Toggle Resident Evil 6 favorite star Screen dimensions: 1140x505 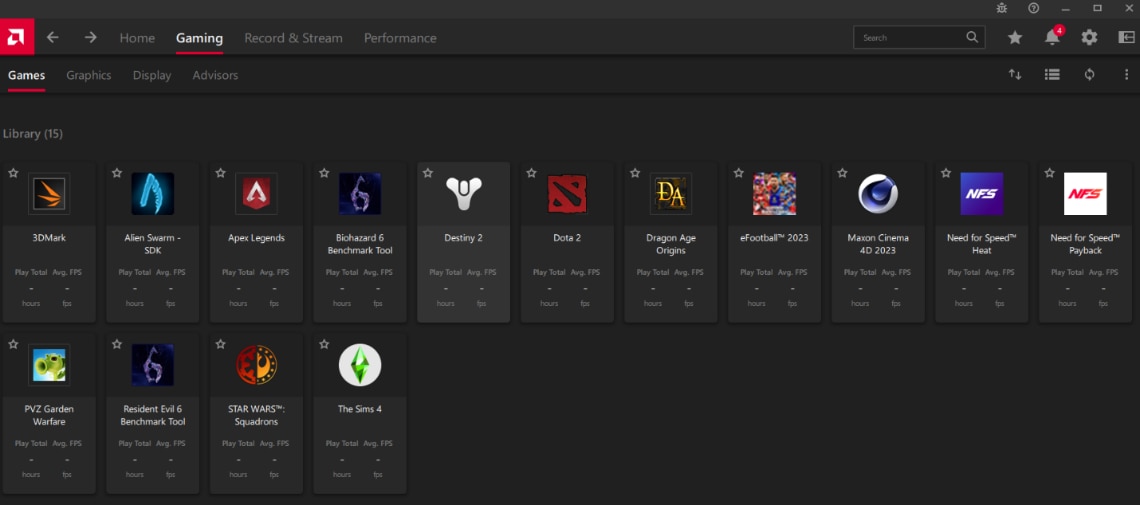click(x=117, y=344)
